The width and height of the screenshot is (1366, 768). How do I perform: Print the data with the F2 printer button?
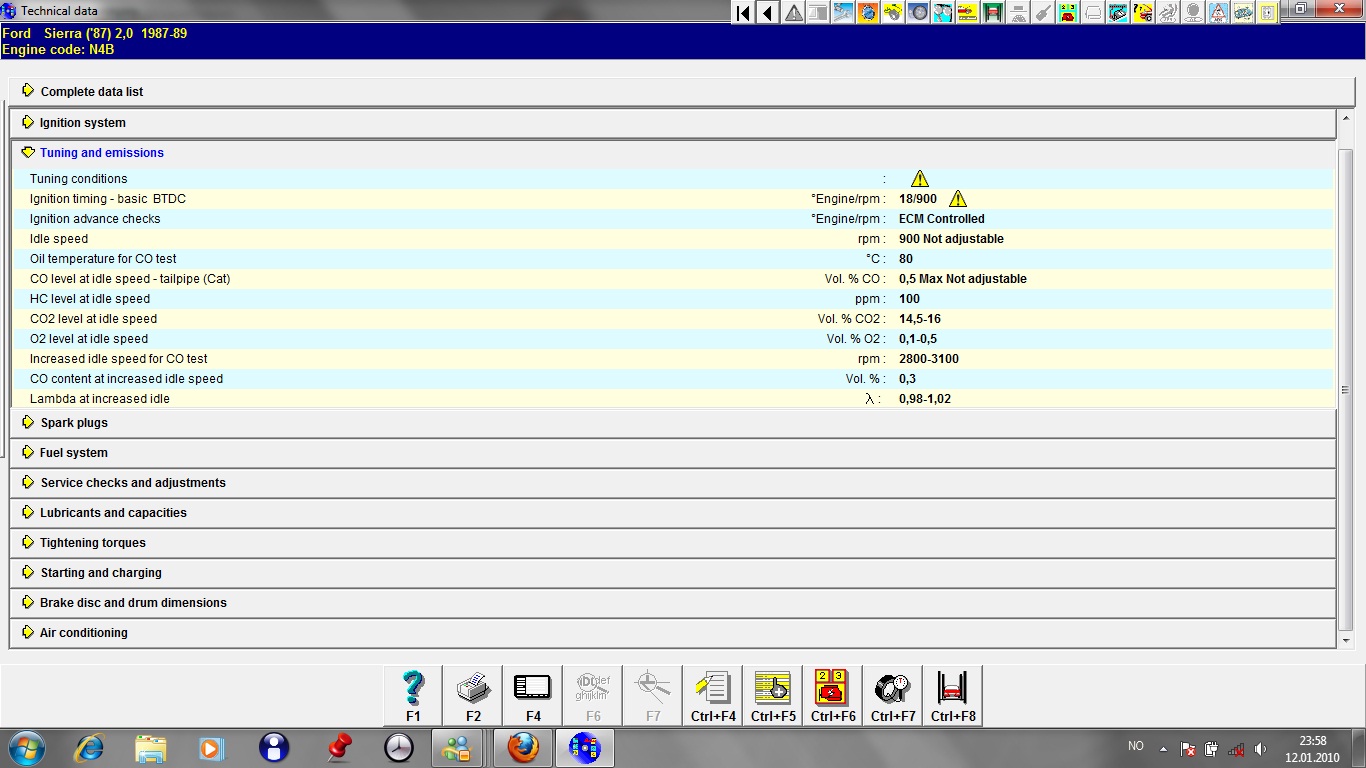point(473,695)
